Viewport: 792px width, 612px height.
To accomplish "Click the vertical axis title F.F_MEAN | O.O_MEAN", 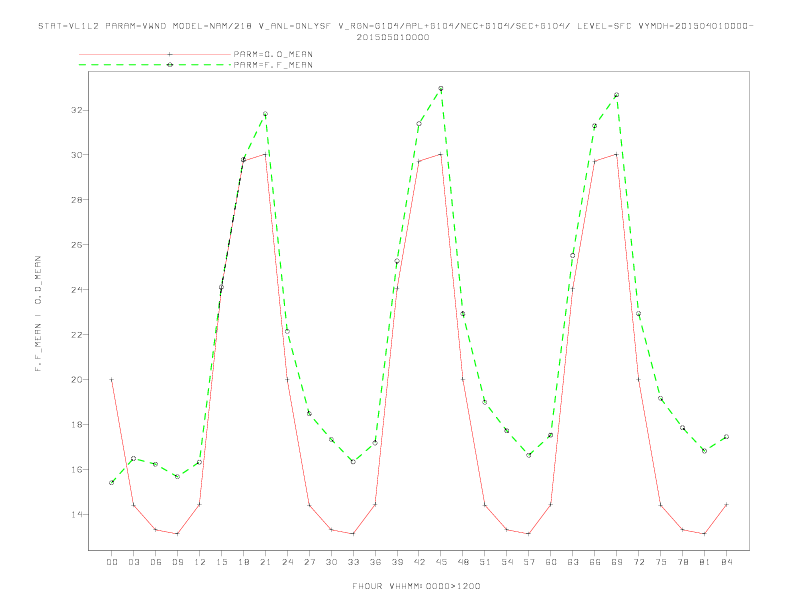I will pyautogui.click(x=38, y=314).
